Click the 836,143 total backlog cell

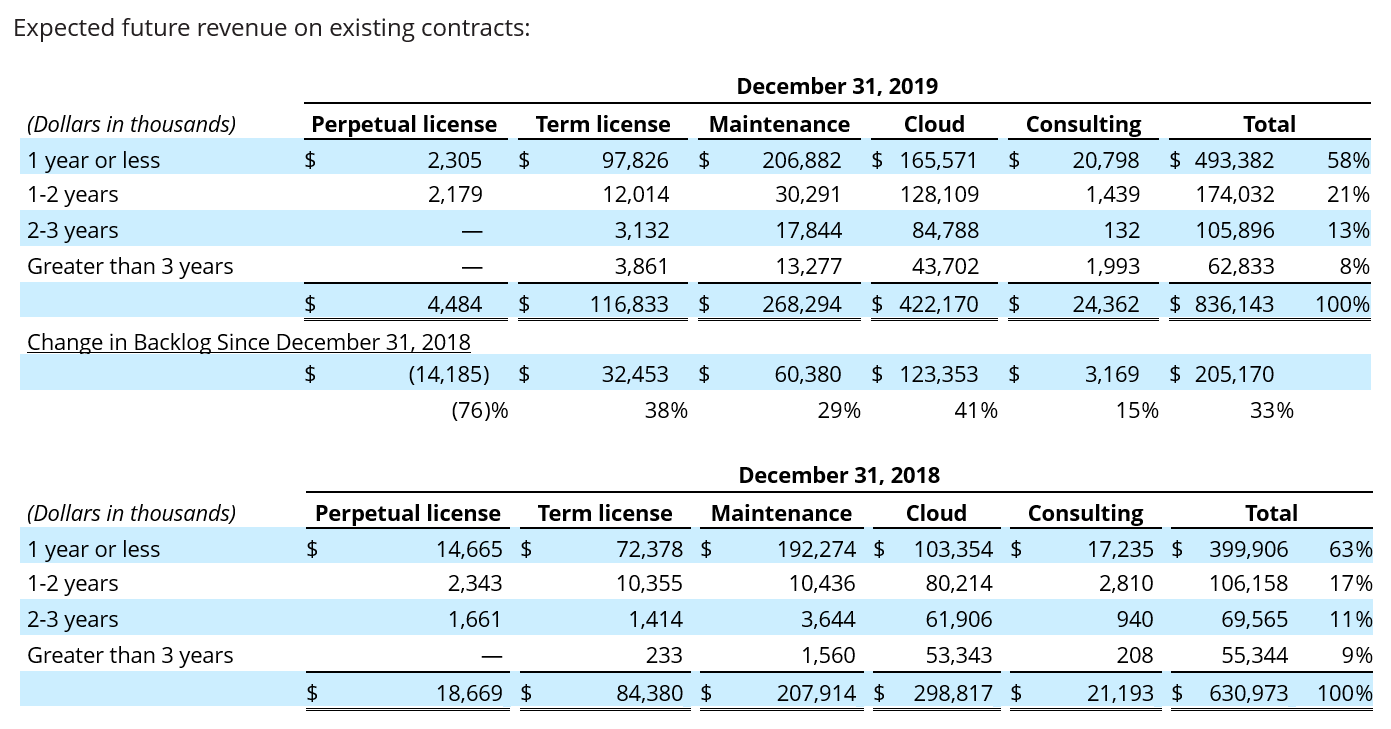pos(1233,304)
